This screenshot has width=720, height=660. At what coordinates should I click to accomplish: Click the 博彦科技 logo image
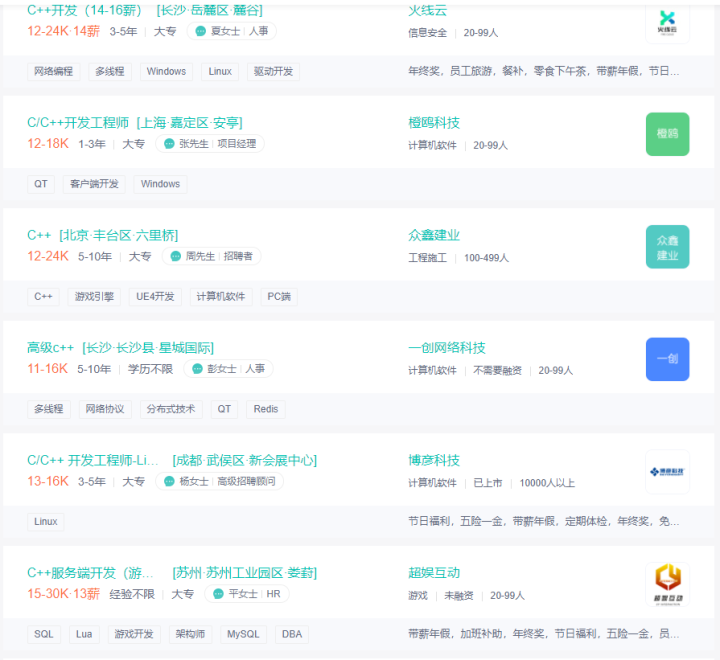[x=667, y=472]
